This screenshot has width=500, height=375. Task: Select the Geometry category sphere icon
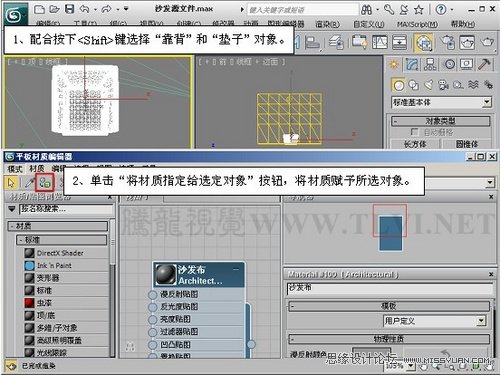[398, 85]
